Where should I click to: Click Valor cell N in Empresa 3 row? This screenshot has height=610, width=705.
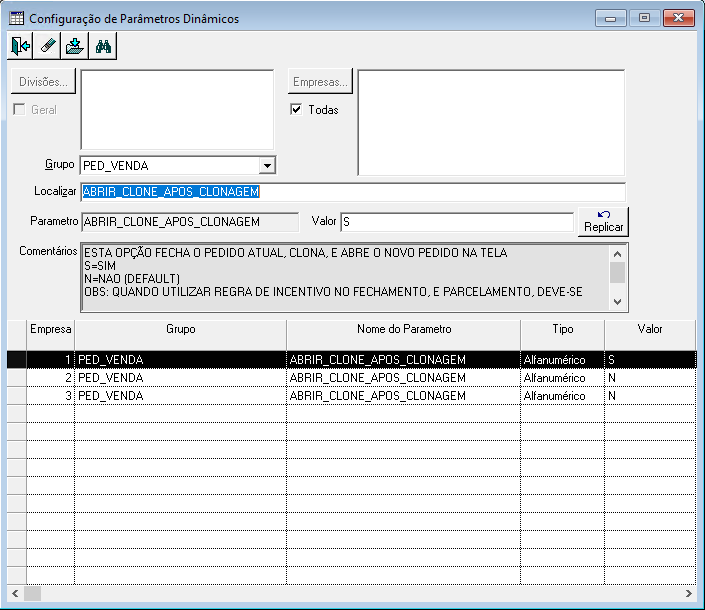[650, 396]
